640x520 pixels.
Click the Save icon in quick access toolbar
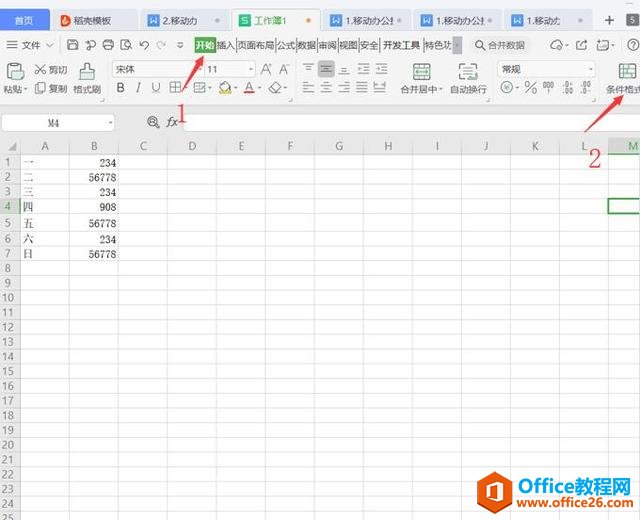[x=72, y=45]
